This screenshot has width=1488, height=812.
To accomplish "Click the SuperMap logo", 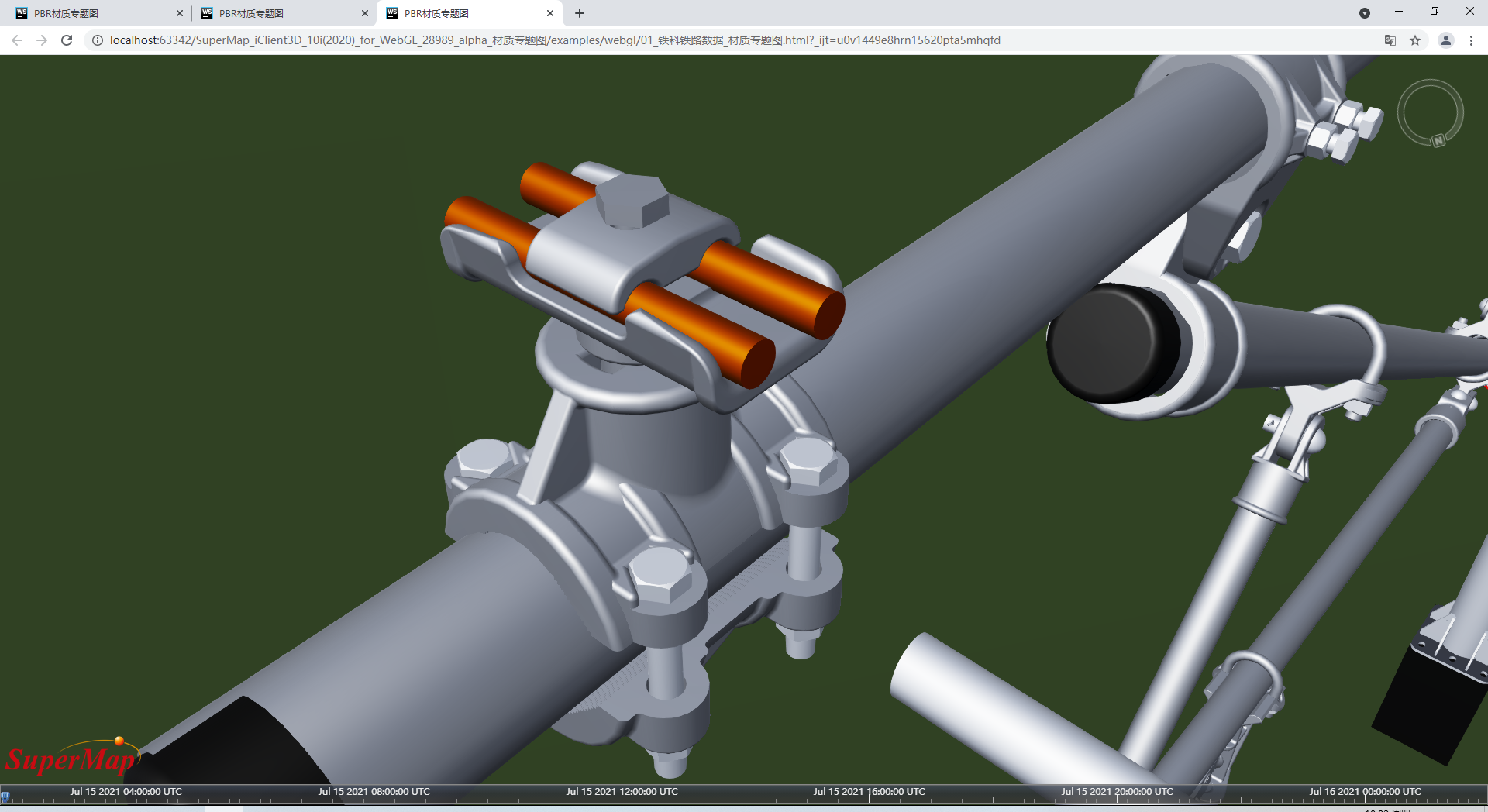I will point(72,757).
